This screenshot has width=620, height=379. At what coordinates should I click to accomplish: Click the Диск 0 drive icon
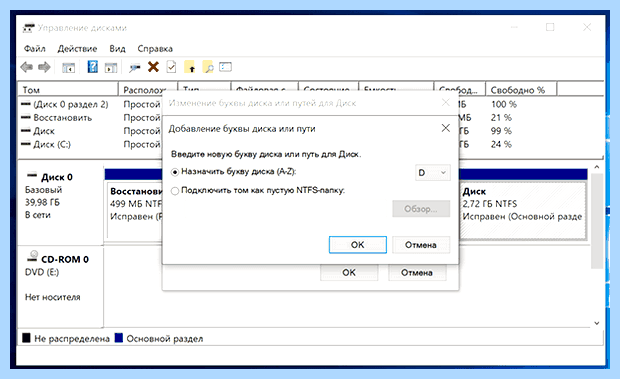pos(32,175)
